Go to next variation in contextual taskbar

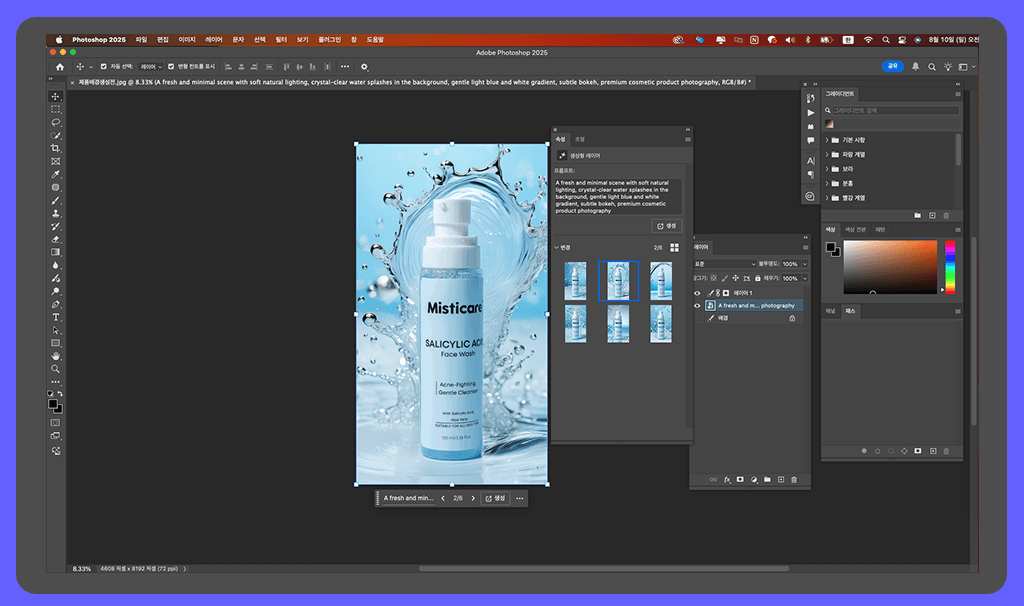click(x=473, y=498)
